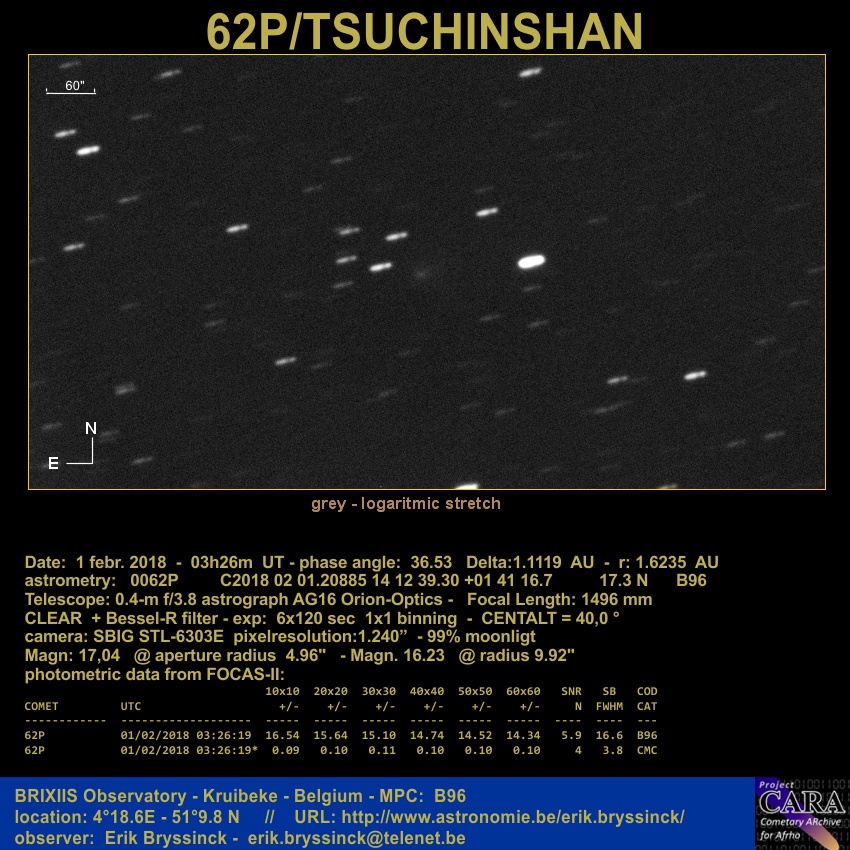Viewport: 850px width, 850px height.
Task: Click the SNR column header
Action: 571,692
